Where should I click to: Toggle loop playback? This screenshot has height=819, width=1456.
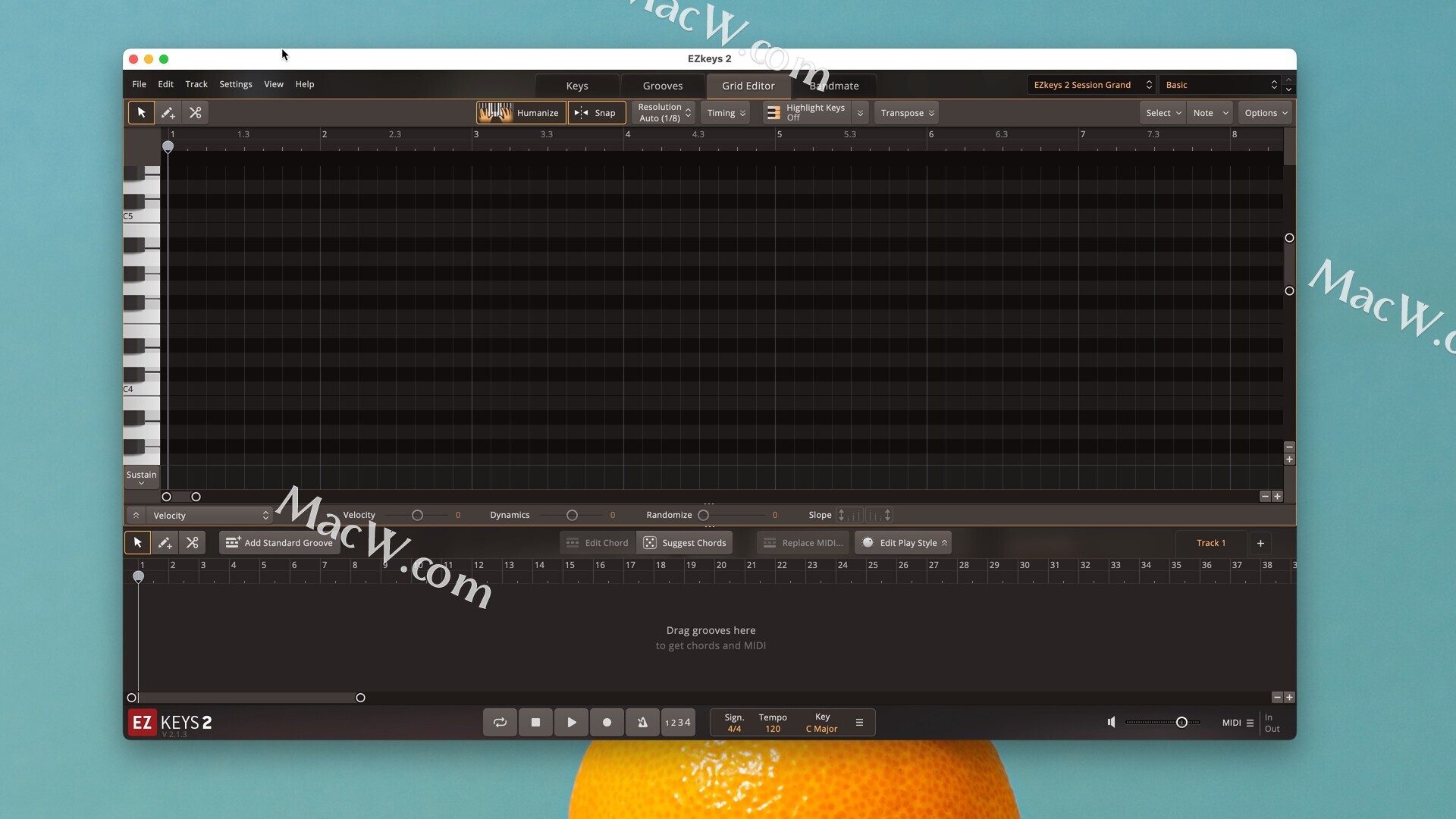(500, 723)
